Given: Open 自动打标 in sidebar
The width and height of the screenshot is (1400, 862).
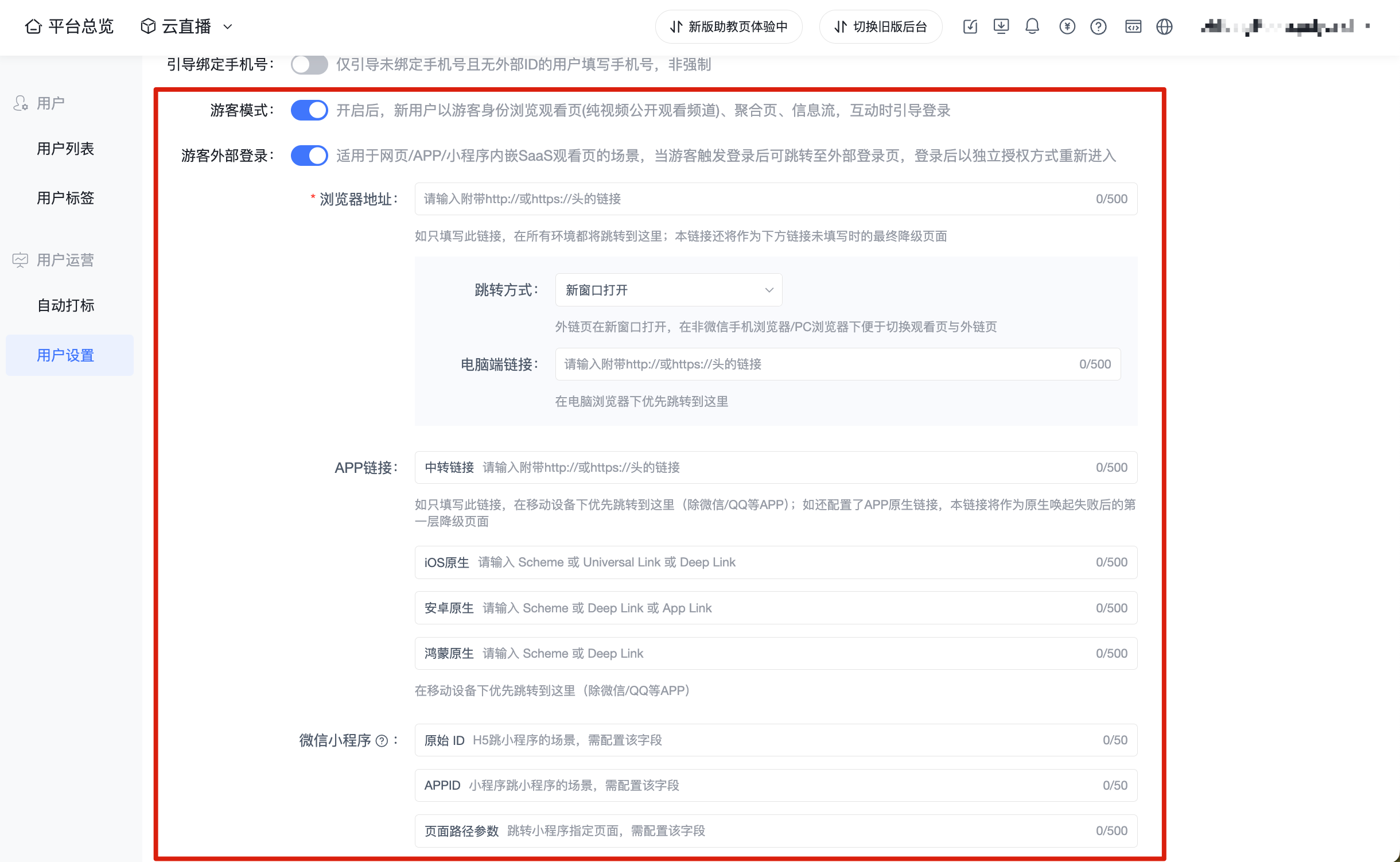Looking at the screenshot, I should [x=65, y=305].
